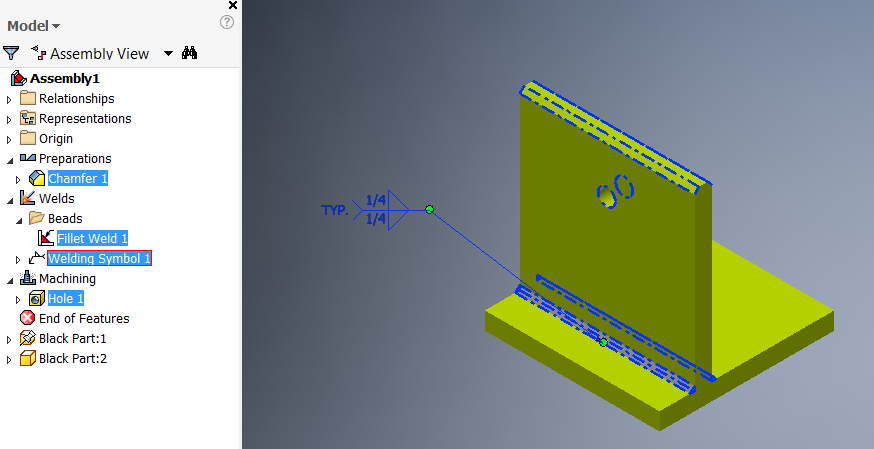Viewport: 874px width, 449px height.
Task: Click the Fillet Weld 1 icon
Action: coord(46,238)
